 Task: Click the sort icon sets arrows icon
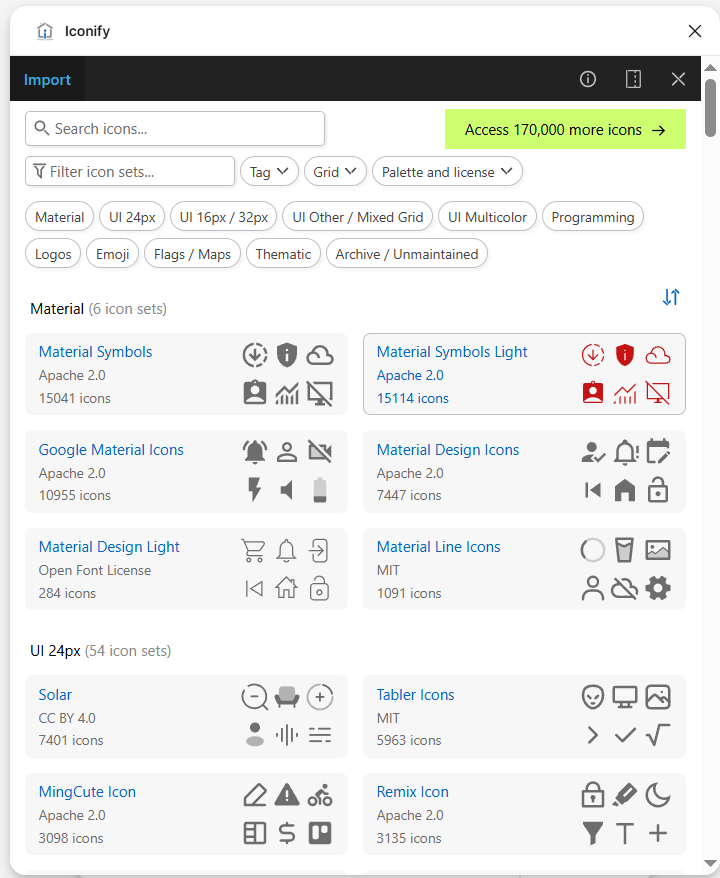coord(671,297)
